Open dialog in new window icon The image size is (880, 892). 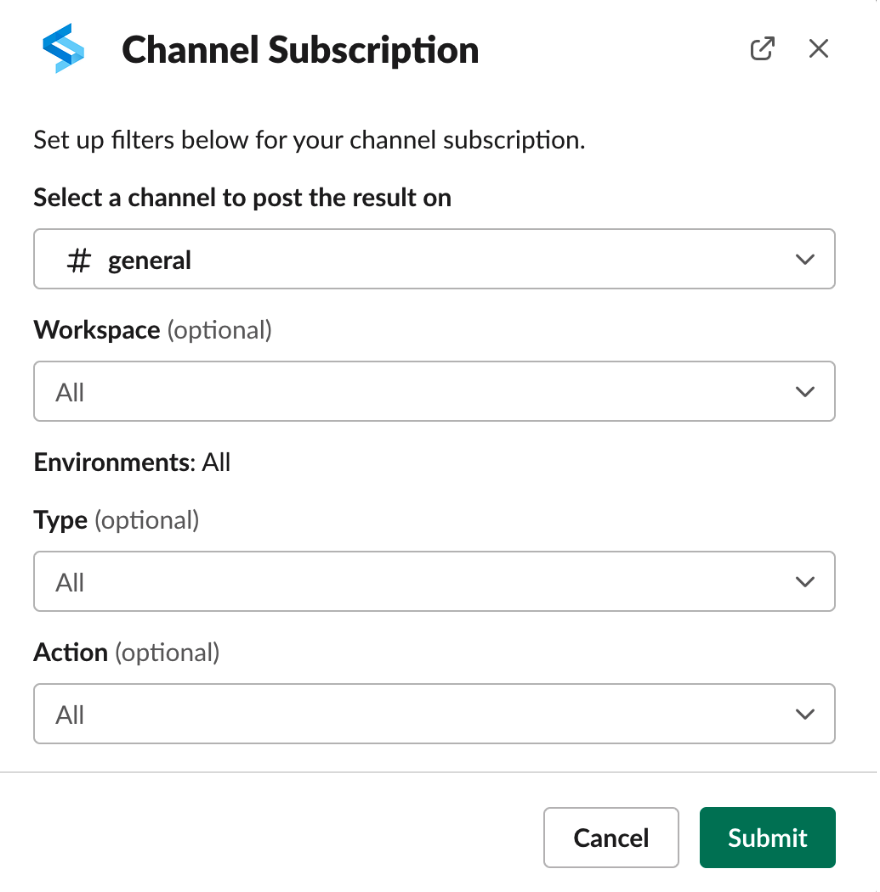[x=762, y=49]
